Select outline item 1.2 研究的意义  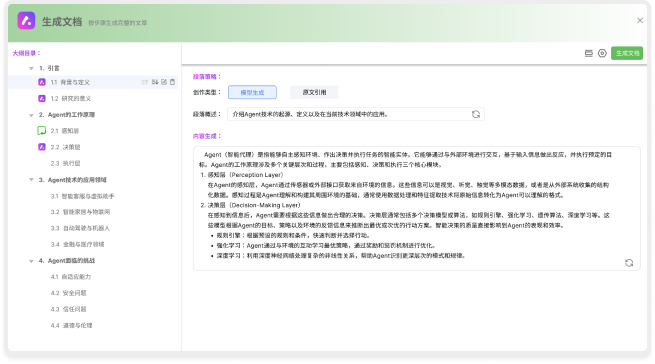(71, 99)
